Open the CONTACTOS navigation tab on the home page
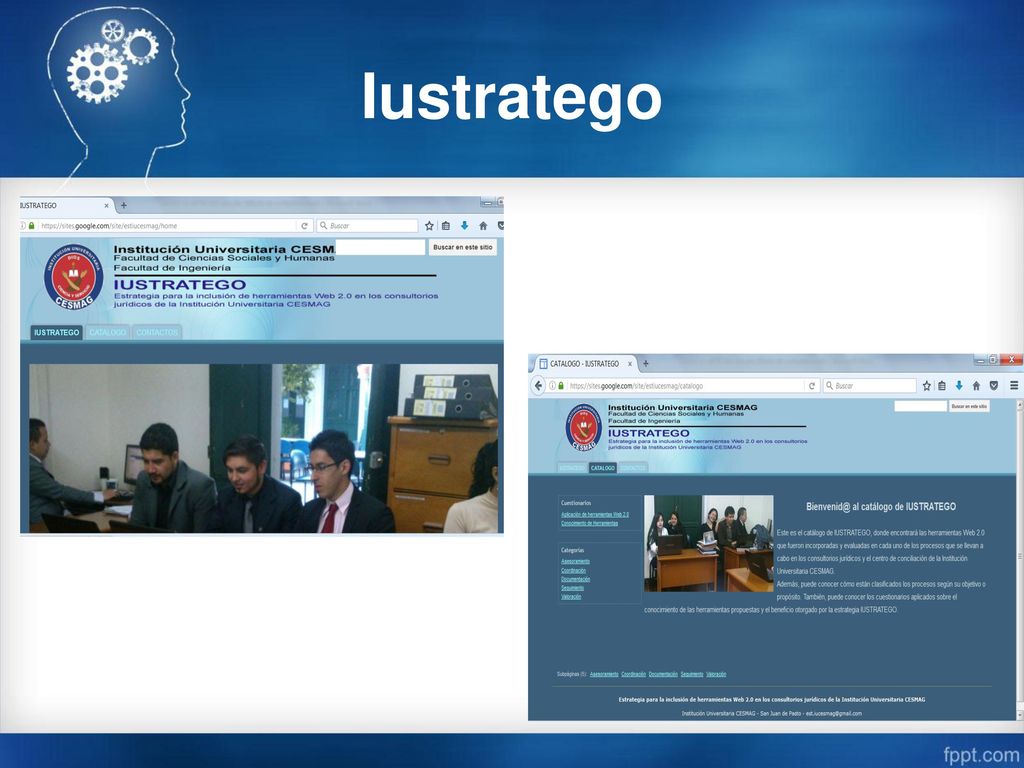Viewport: 1024px width, 768px height. [157, 332]
